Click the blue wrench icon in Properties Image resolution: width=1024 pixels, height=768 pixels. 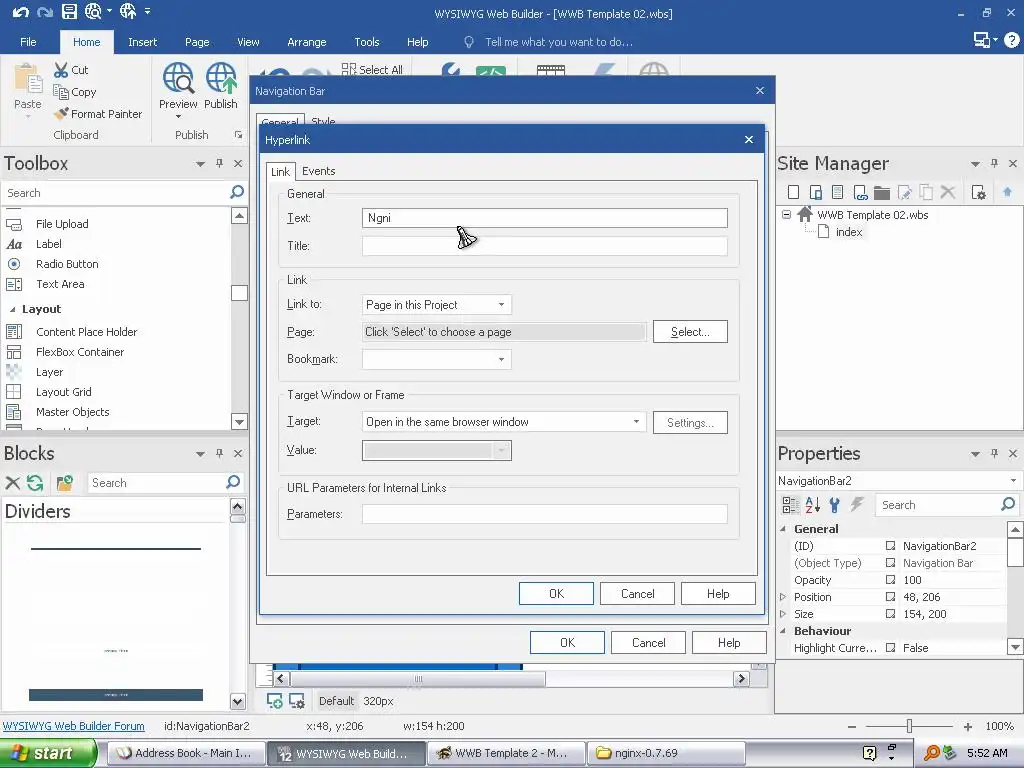(x=834, y=504)
